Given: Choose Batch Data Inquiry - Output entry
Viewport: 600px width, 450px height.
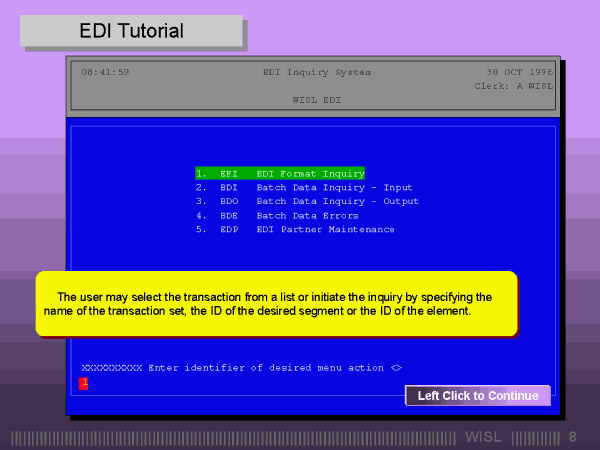Looking at the screenshot, I should tap(306, 201).
